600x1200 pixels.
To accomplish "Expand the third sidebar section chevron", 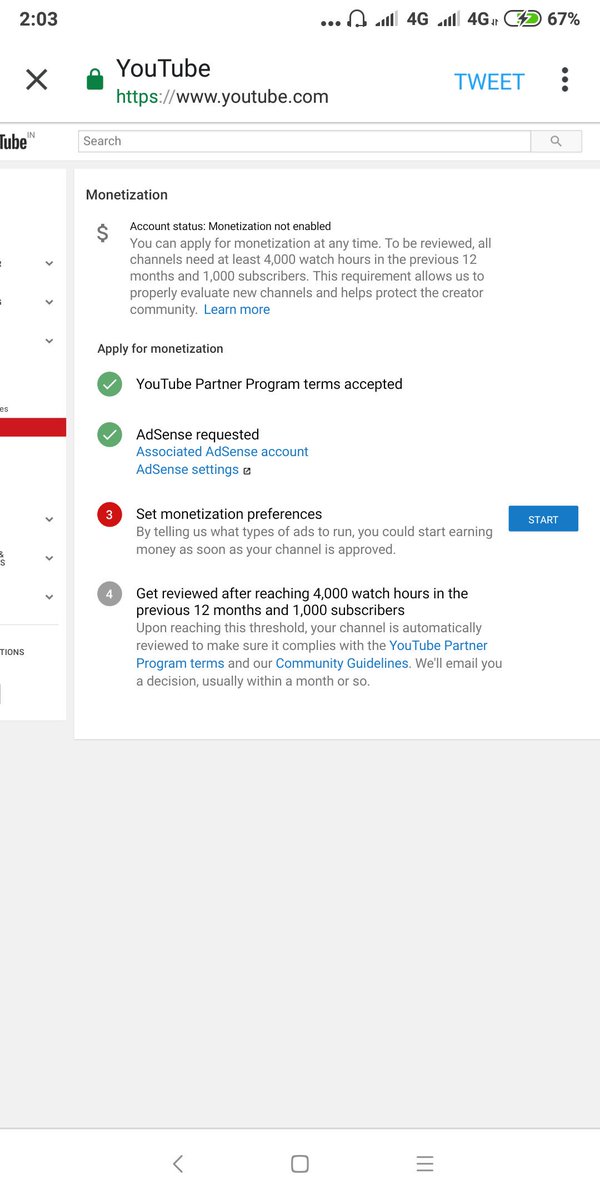I will click(49, 341).
